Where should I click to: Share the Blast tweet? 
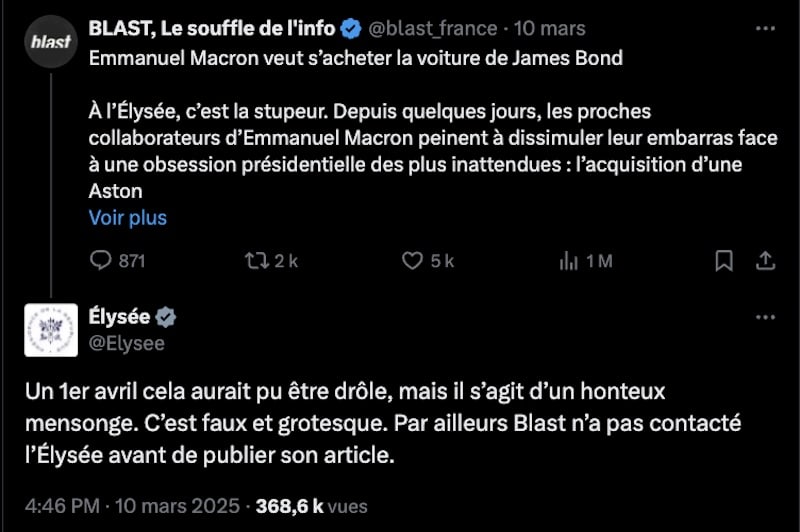tap(764, 261)
